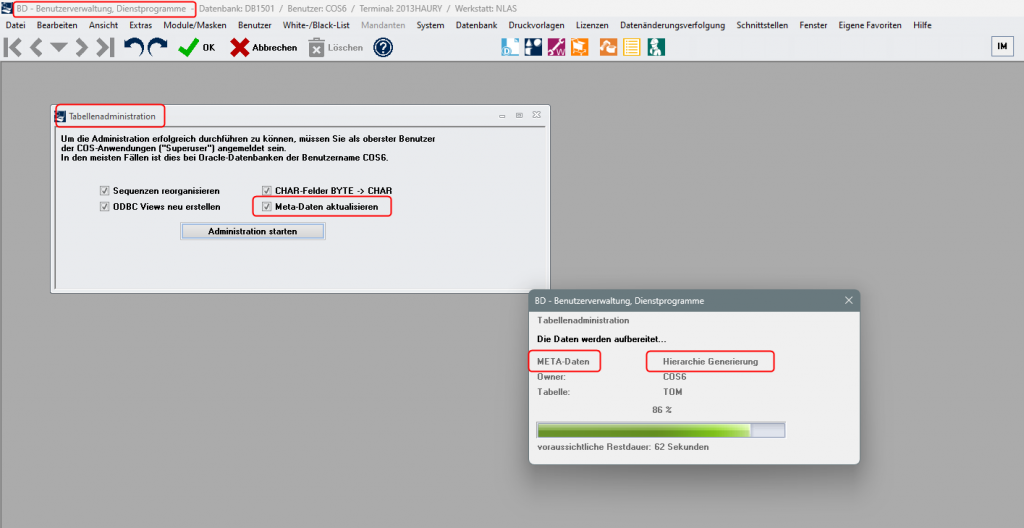Expand the downward triangle record dropdown
The width and height of the screenshot is (1024, 528).
(59, 47)
